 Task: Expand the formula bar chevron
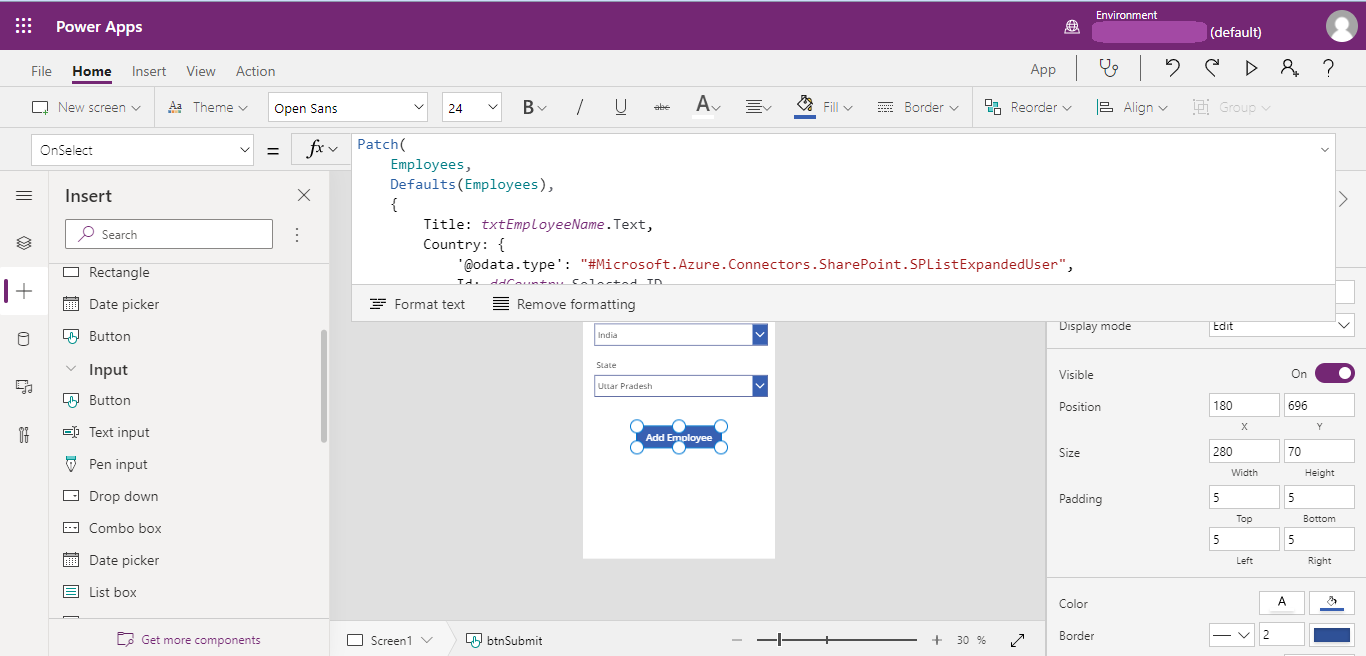point(1326,150)
